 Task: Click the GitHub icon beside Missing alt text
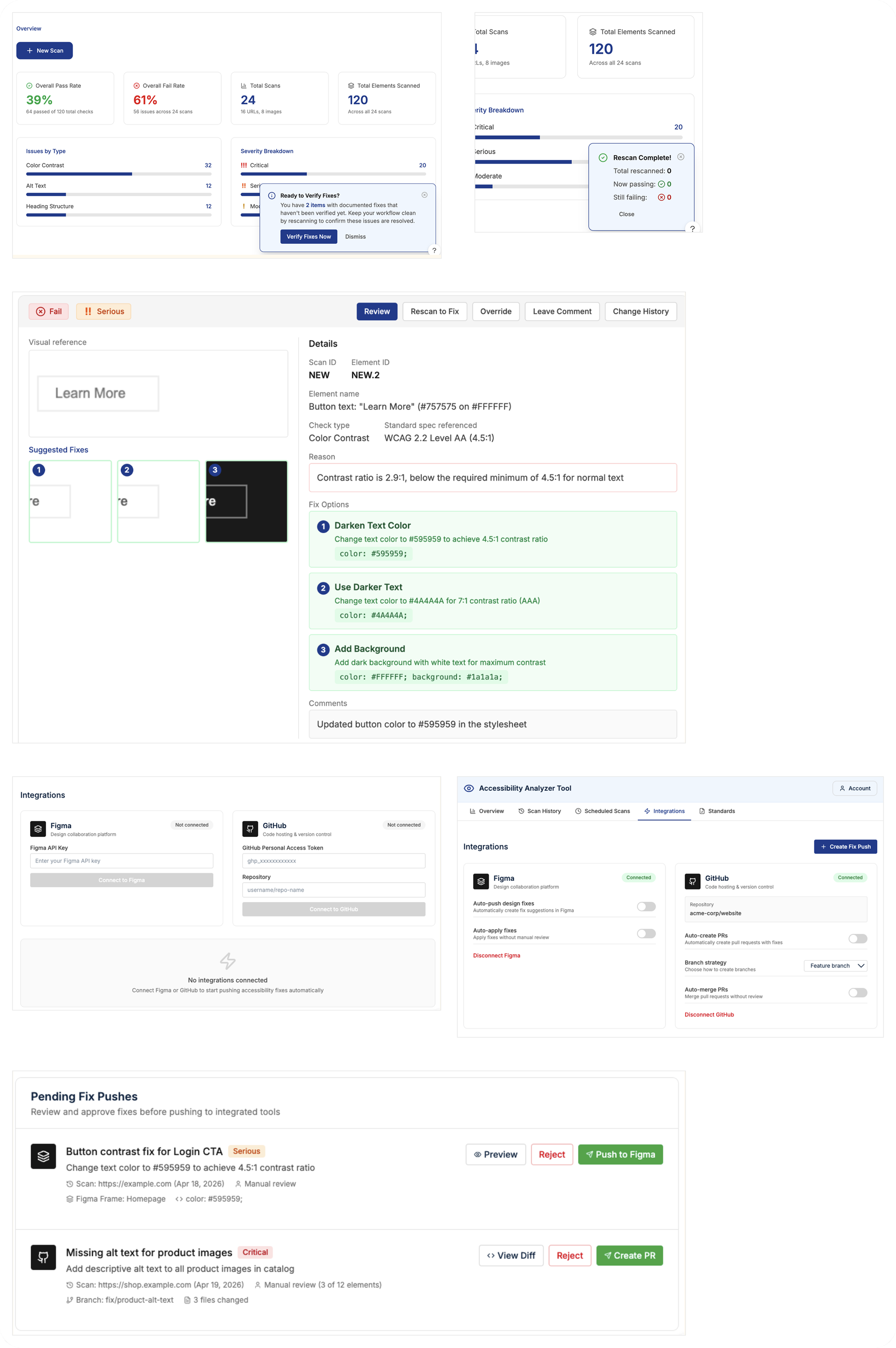pyautogui.click(x=43, y=1257)
